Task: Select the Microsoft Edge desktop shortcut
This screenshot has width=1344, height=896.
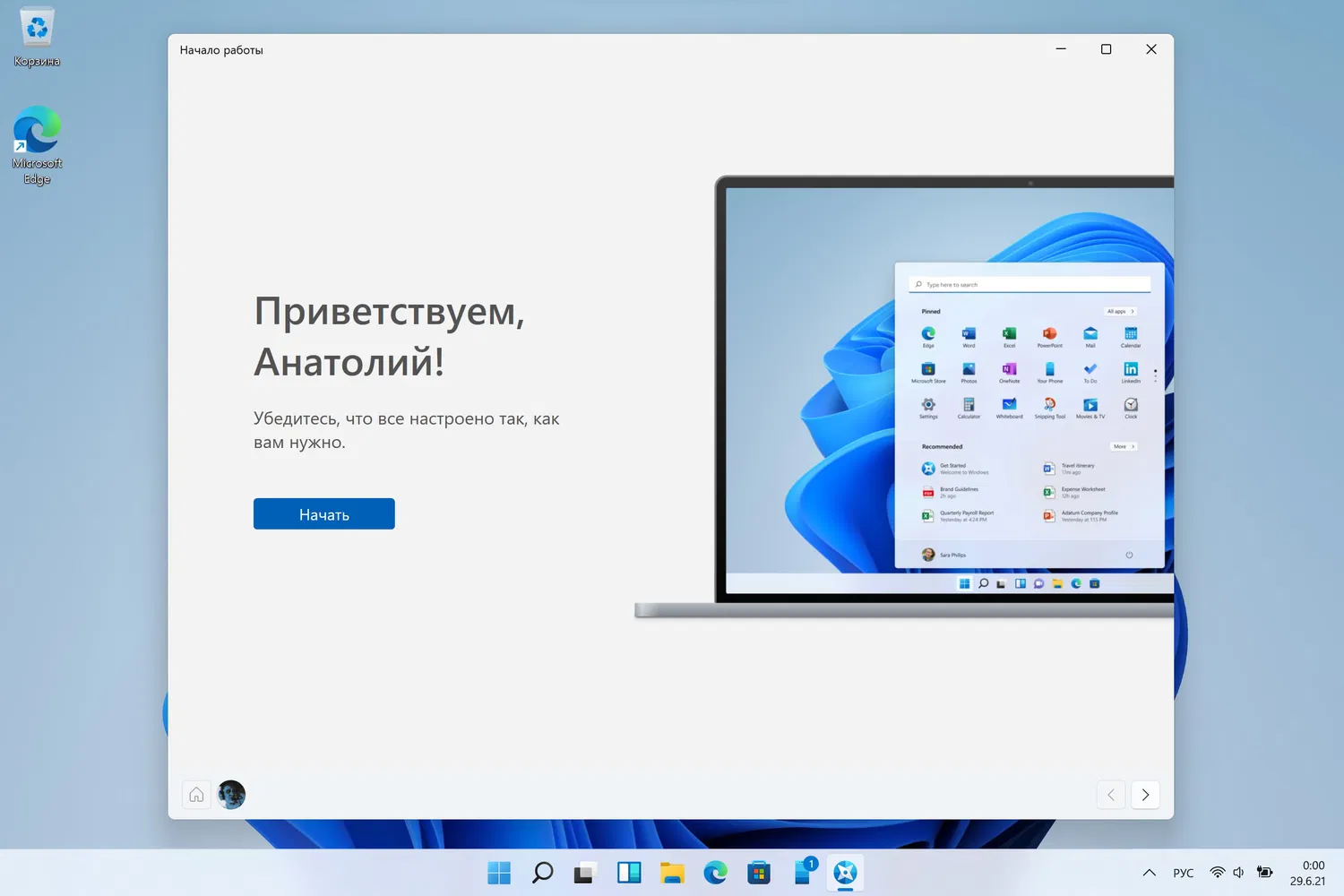Action: tap(37, 145)
